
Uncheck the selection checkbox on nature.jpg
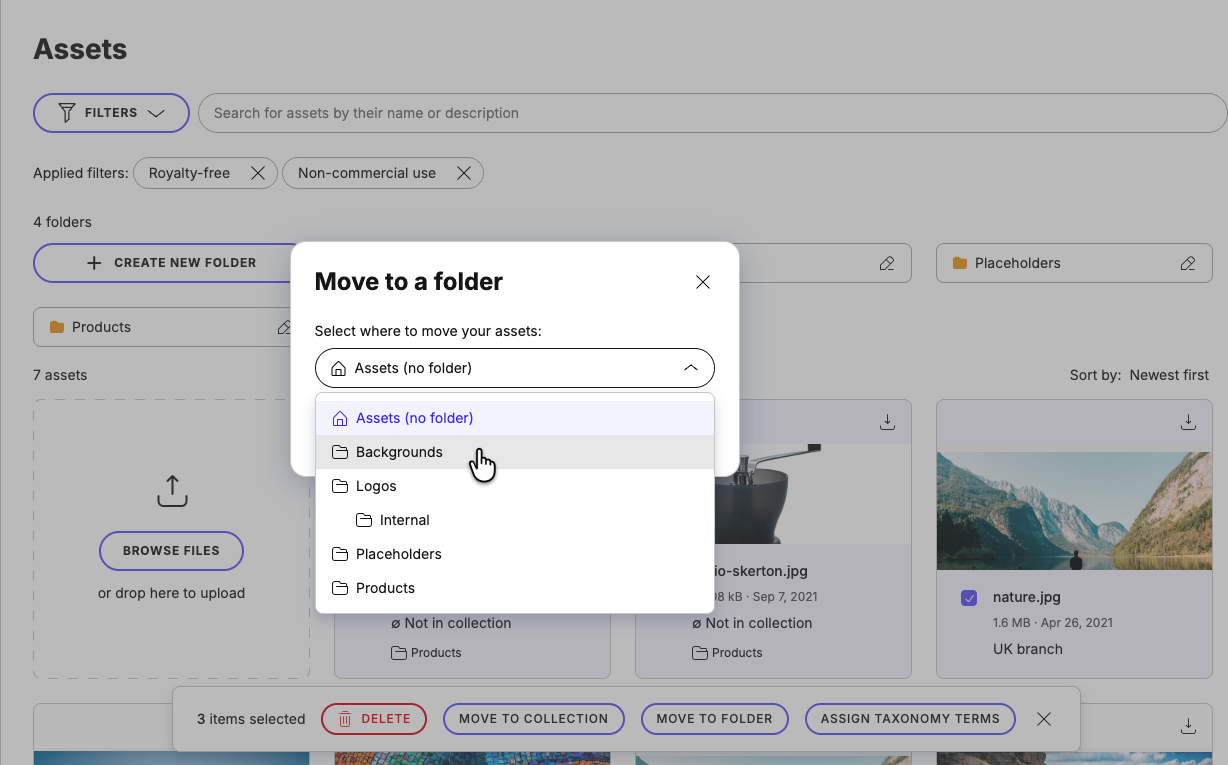coord(968,597)
